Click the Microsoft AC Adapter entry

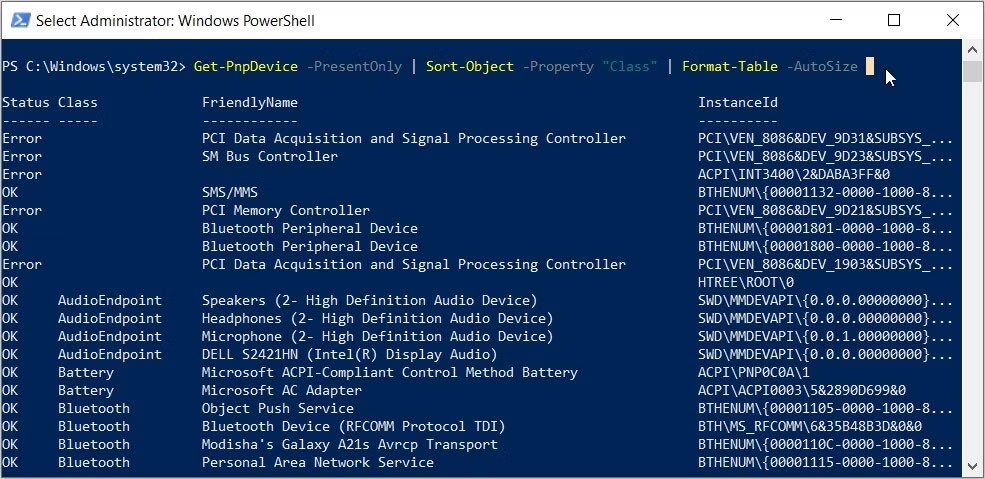(281, 390)
